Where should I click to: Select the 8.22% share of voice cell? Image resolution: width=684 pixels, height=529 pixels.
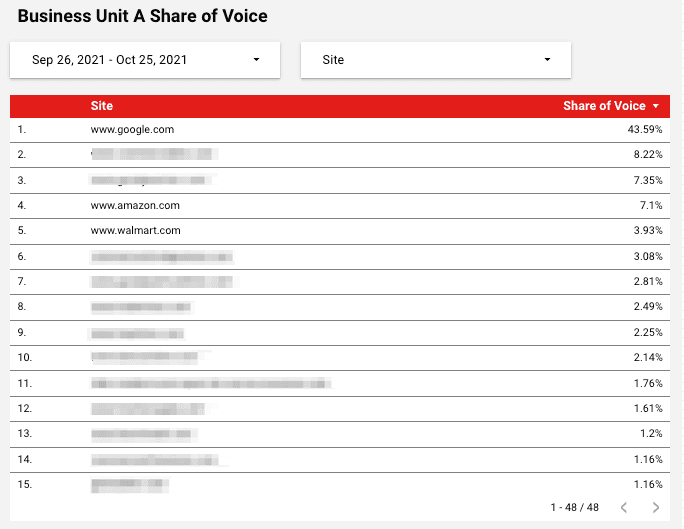point(648,155)
